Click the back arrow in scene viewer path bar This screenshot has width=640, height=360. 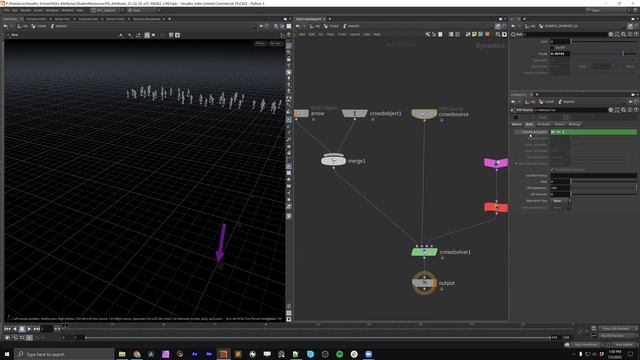click(6, 26)
